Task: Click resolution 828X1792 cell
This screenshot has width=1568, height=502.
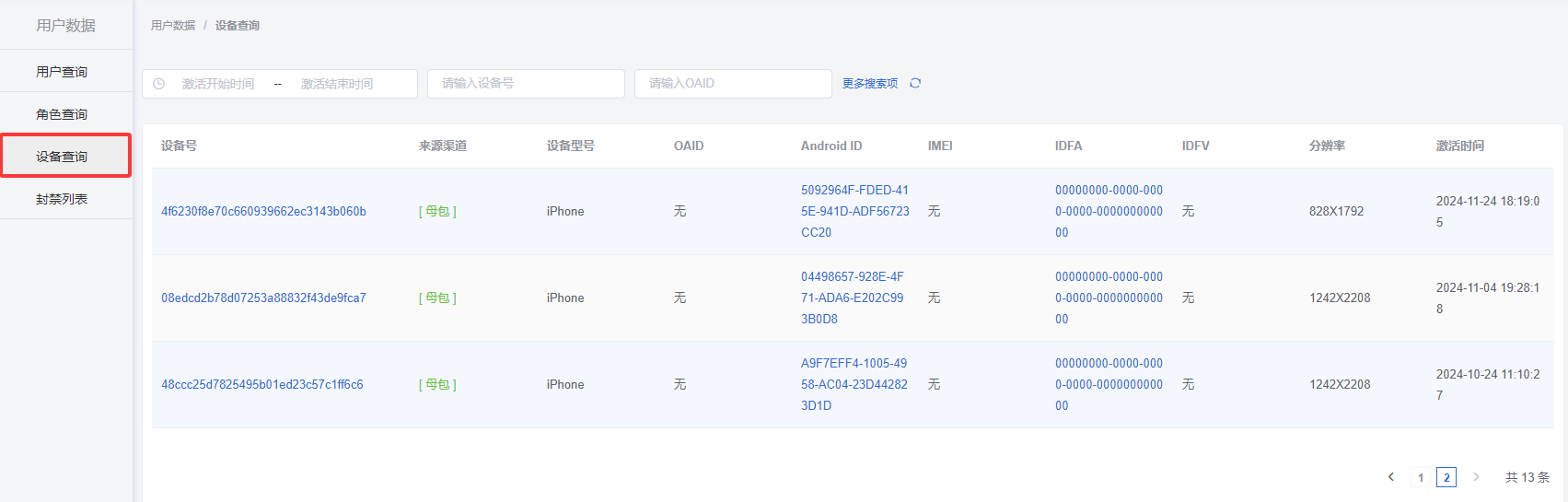Action: point(1337,211)
